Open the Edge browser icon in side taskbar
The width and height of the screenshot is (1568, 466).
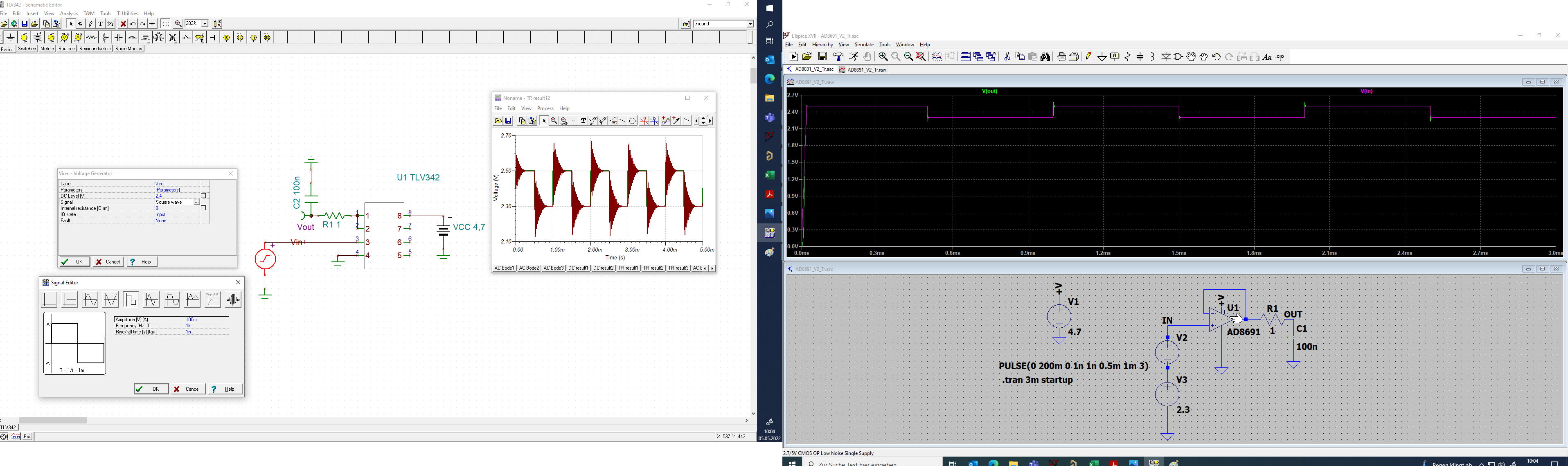(769, 79)
